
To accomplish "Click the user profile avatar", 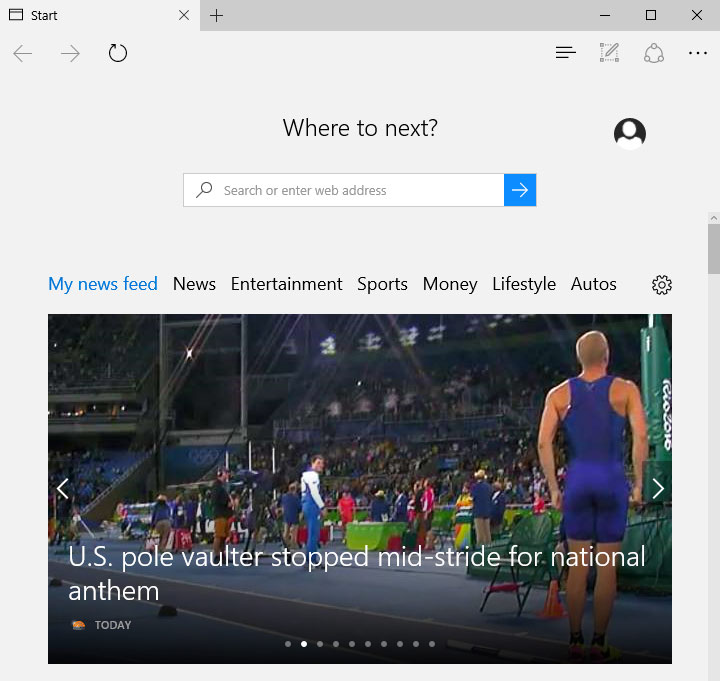I will (x=630, y=134).
